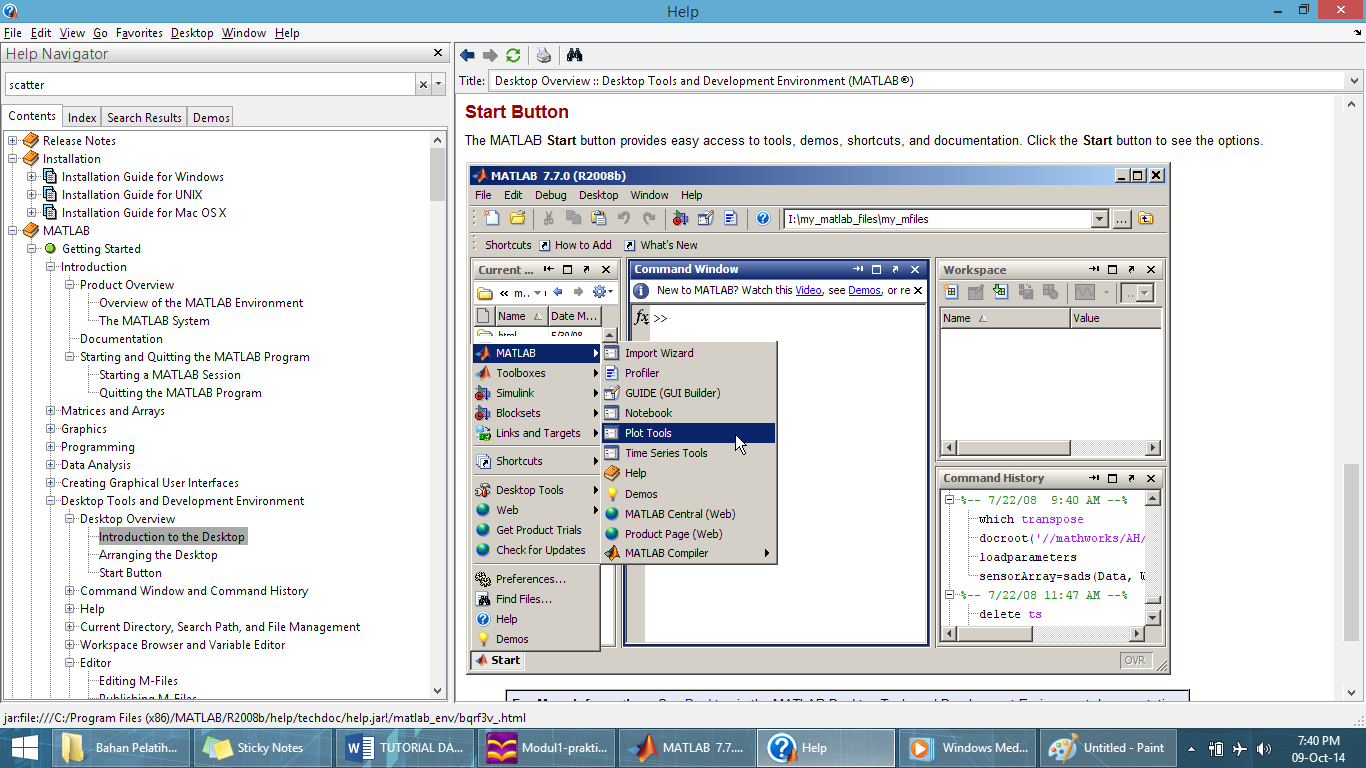Screen dimensions: 1366x768
Task: Click the airplane mode icon in system tray
Action: click(x=1240, y=748)
